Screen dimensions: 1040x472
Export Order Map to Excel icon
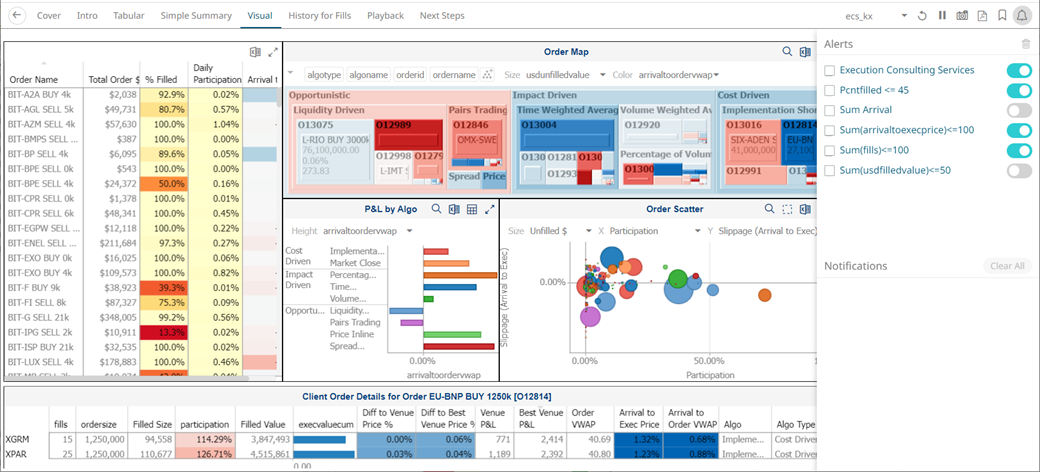tap(805, 52)
